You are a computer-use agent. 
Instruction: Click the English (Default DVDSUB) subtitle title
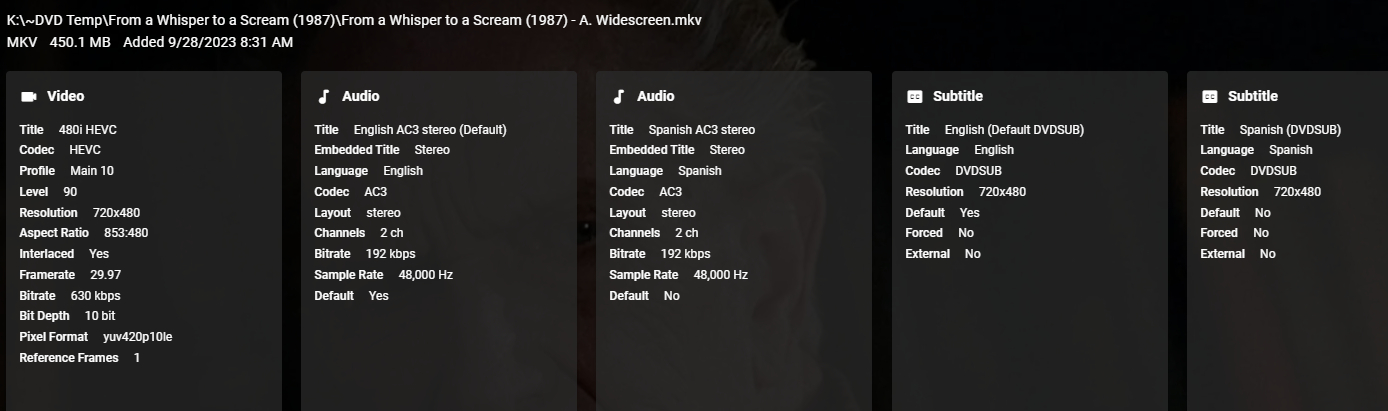pos(1014,130)
